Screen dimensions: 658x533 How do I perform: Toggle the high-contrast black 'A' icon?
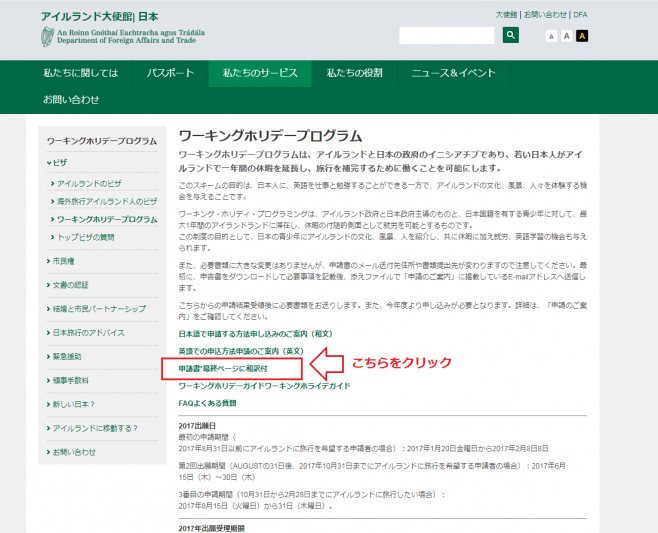tap(582, 36)
